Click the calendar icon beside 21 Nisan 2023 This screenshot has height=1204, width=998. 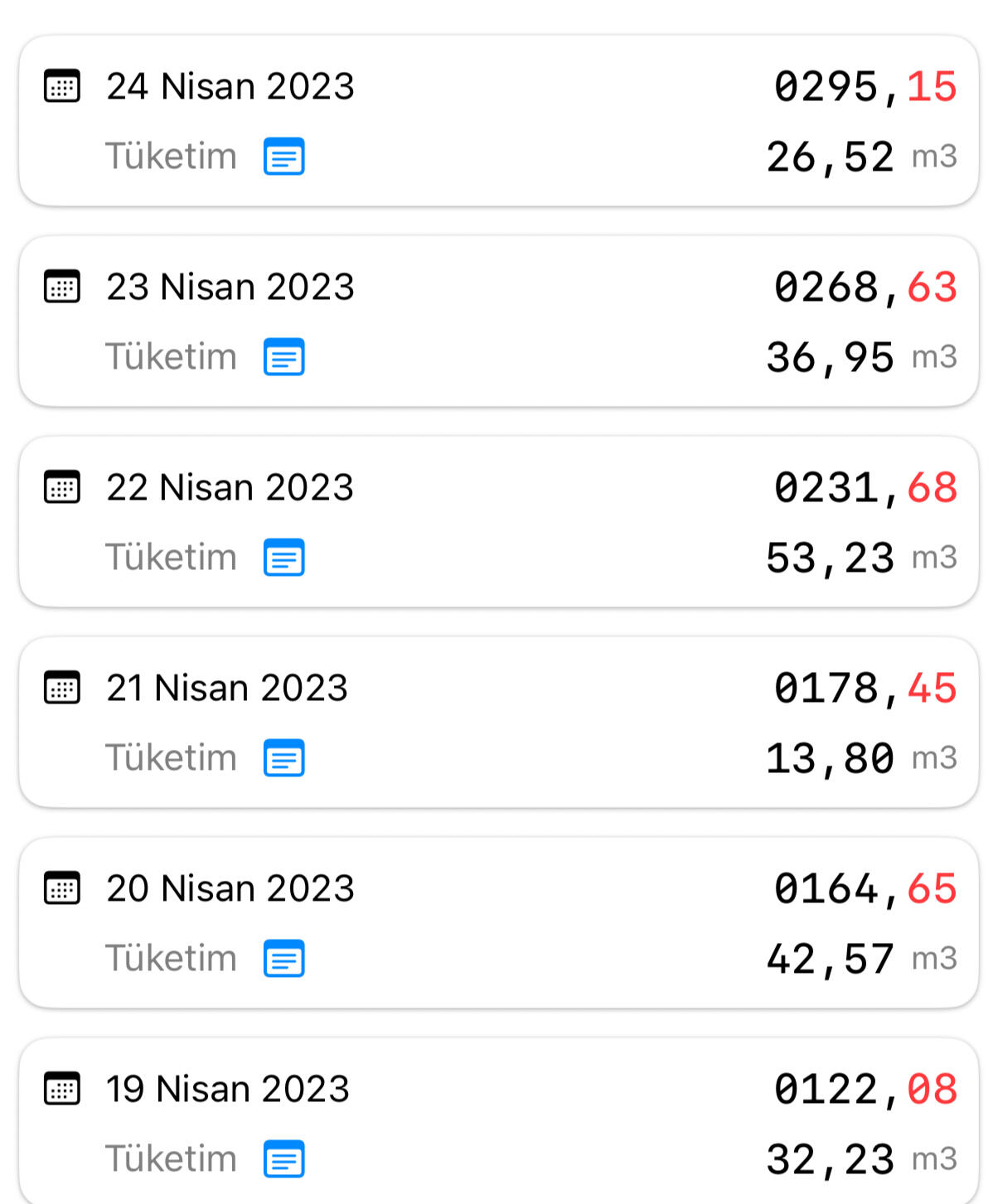[62, 688]
